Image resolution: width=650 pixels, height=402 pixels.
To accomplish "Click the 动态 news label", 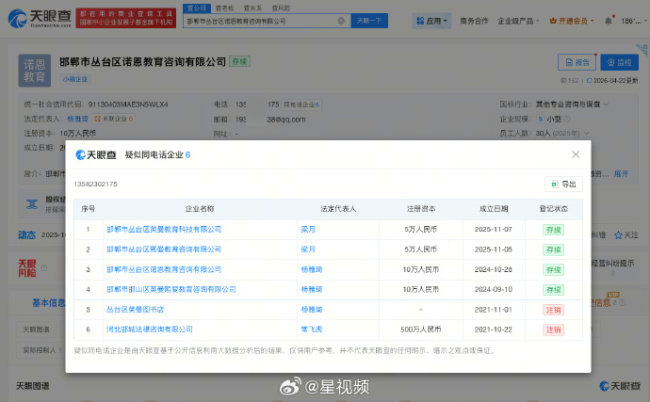I will point(27,235).
